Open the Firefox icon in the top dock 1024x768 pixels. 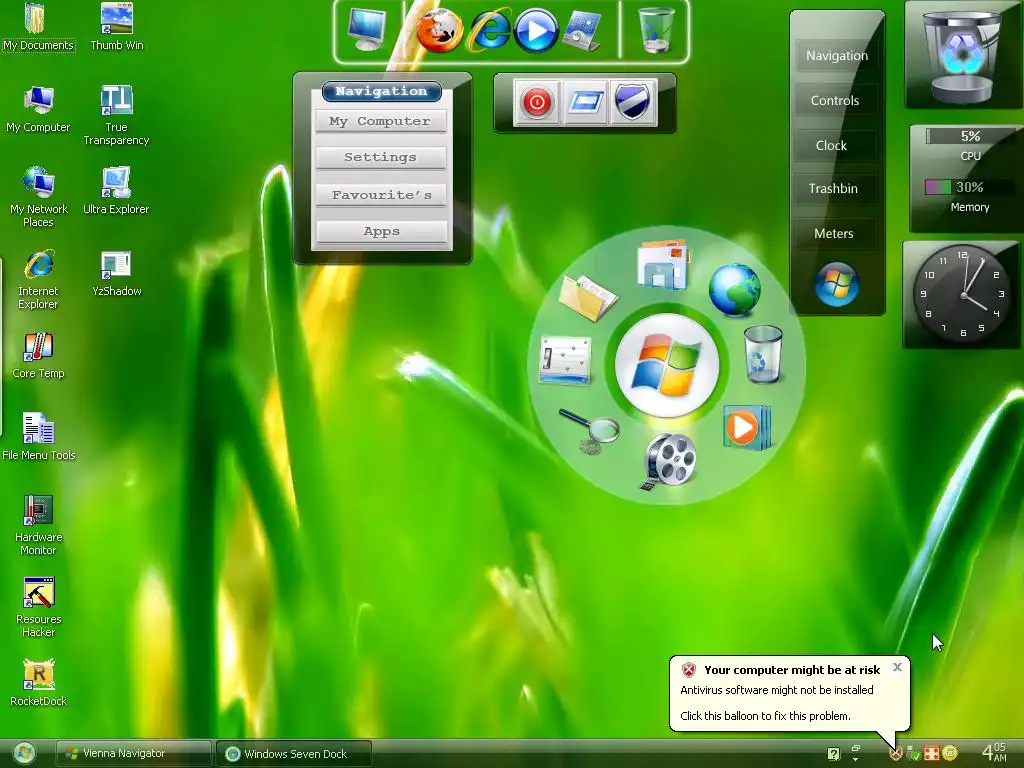tap(440, 30)
